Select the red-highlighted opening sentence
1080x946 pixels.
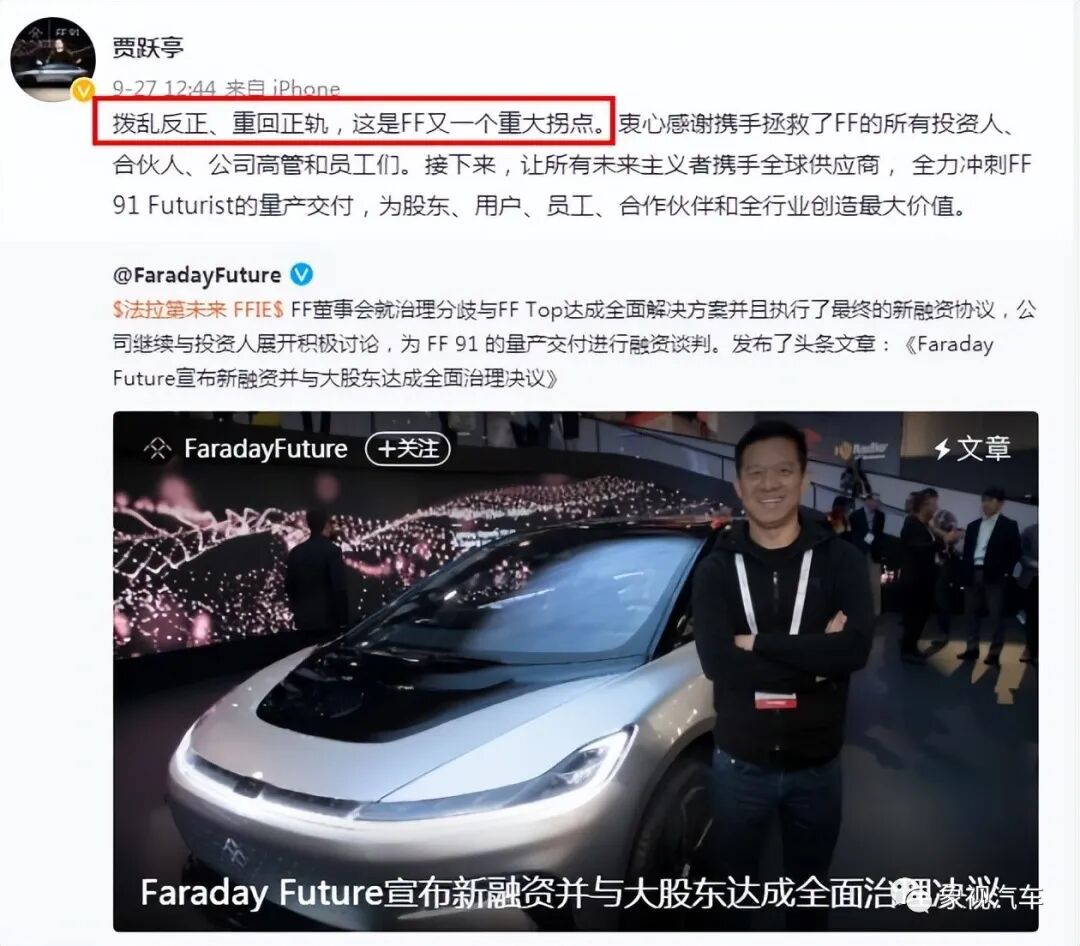[353, 123]
